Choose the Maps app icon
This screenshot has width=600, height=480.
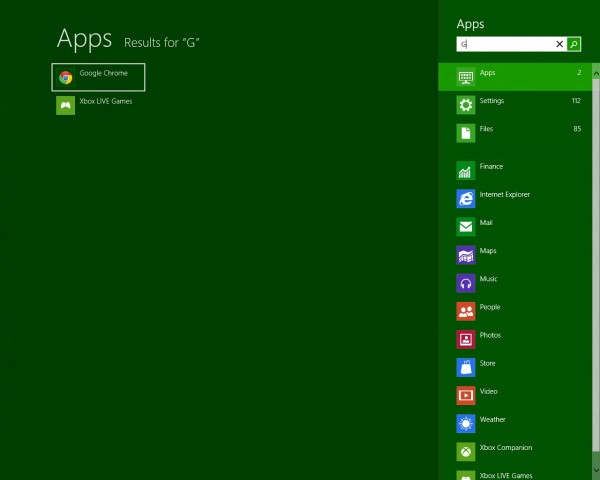(466, 255)
